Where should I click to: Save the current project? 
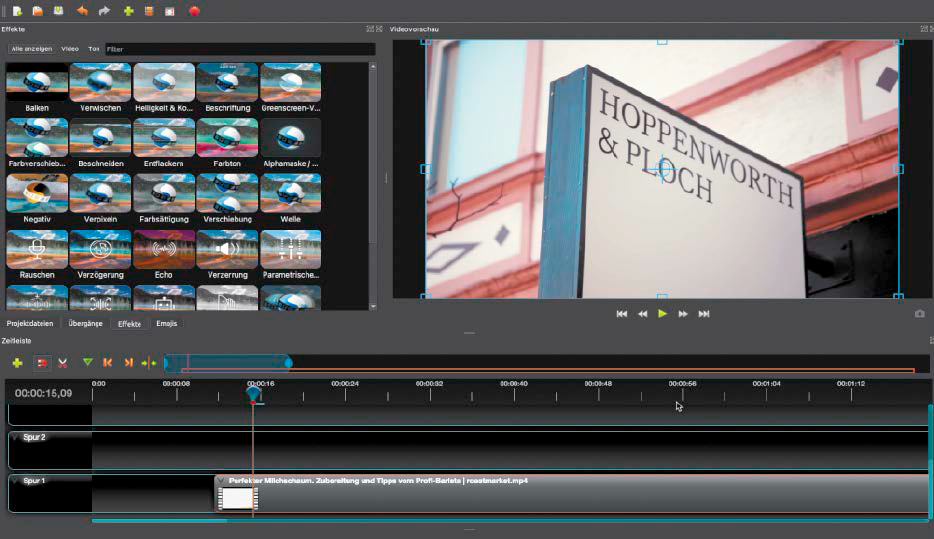pos(58,11)
